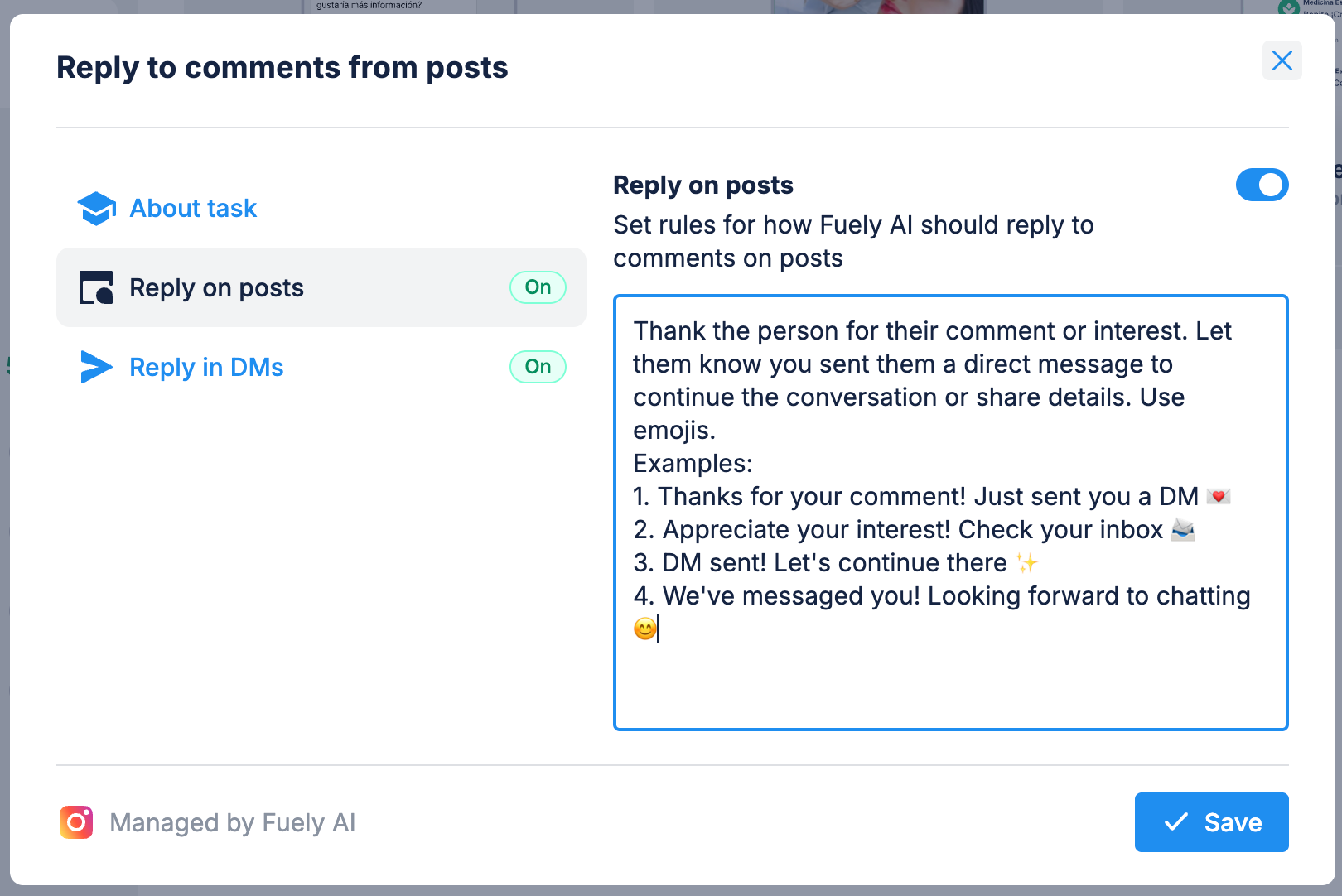Toggle off the Reply on posts switch
Image resolution: width=1342 pixels, height=896 pixels.
tap(1262, 185)
